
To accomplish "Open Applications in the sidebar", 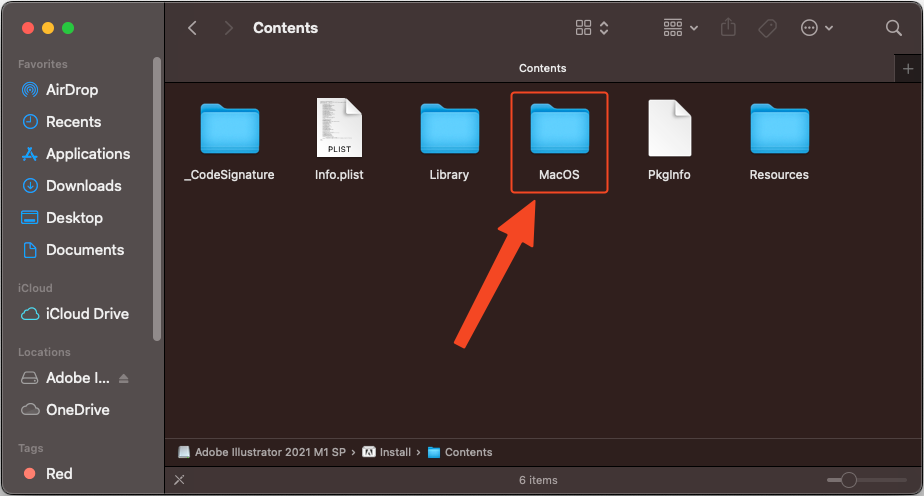I will coord(88,154).
